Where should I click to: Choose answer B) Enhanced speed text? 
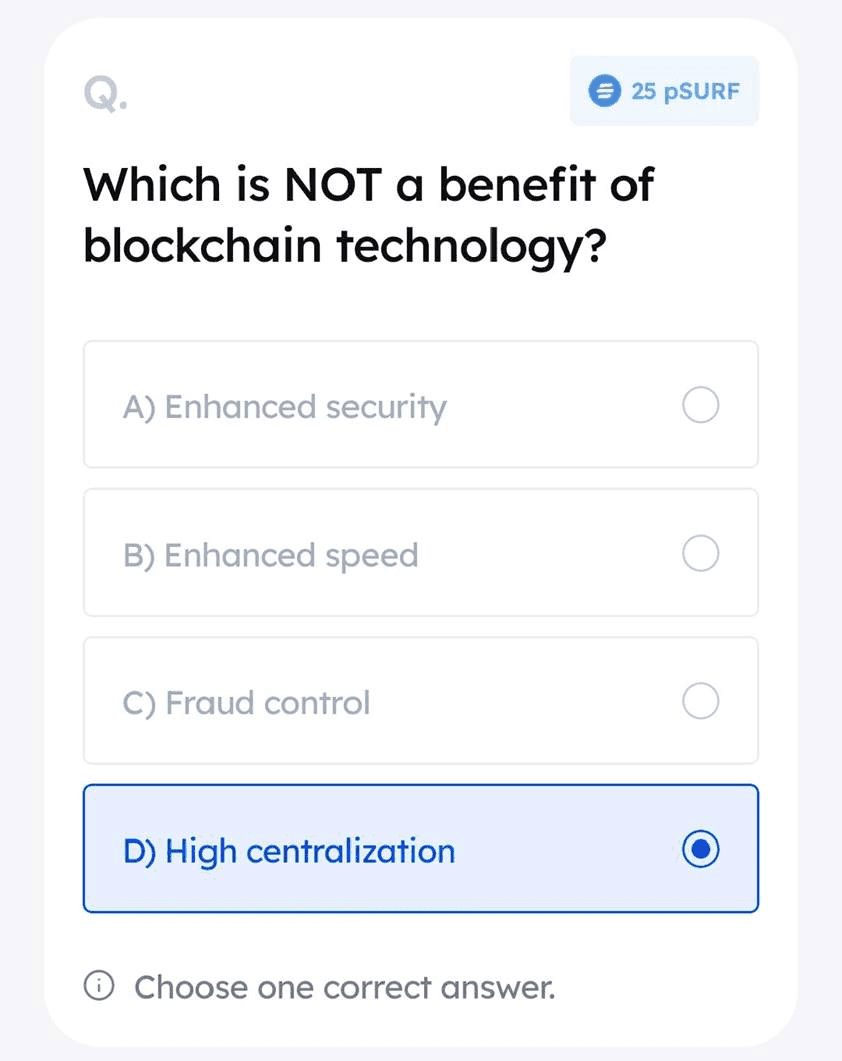coord(271,556)
